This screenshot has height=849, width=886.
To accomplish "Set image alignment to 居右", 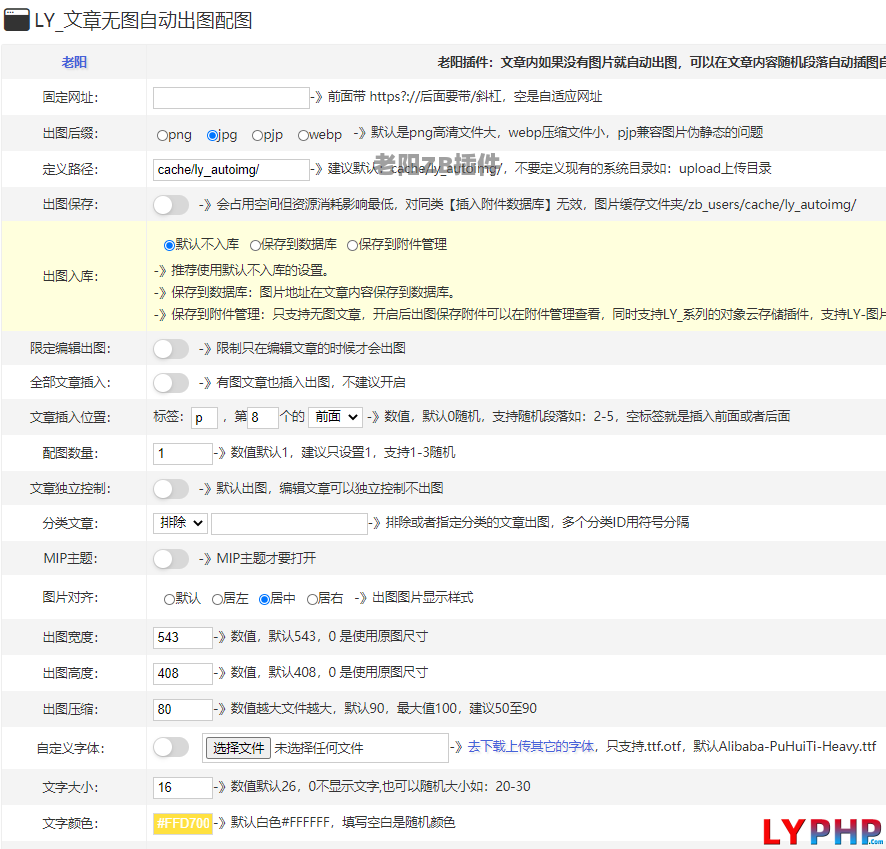I will click(312, 599).
